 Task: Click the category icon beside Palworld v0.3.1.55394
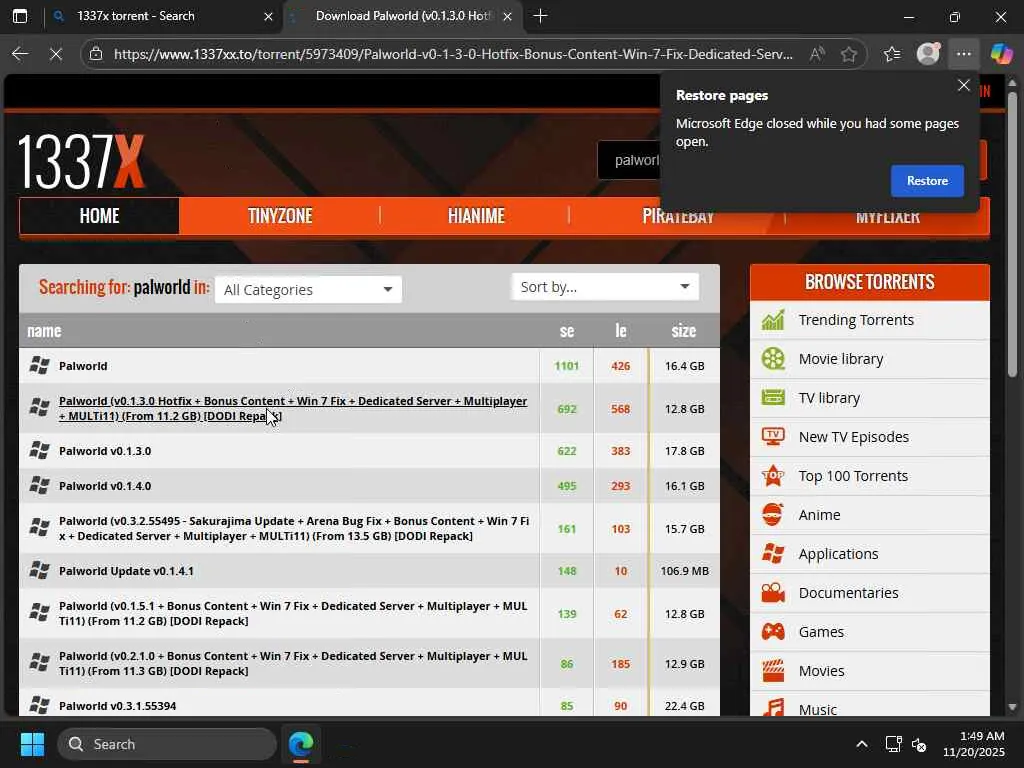click(x=39, y=705)
